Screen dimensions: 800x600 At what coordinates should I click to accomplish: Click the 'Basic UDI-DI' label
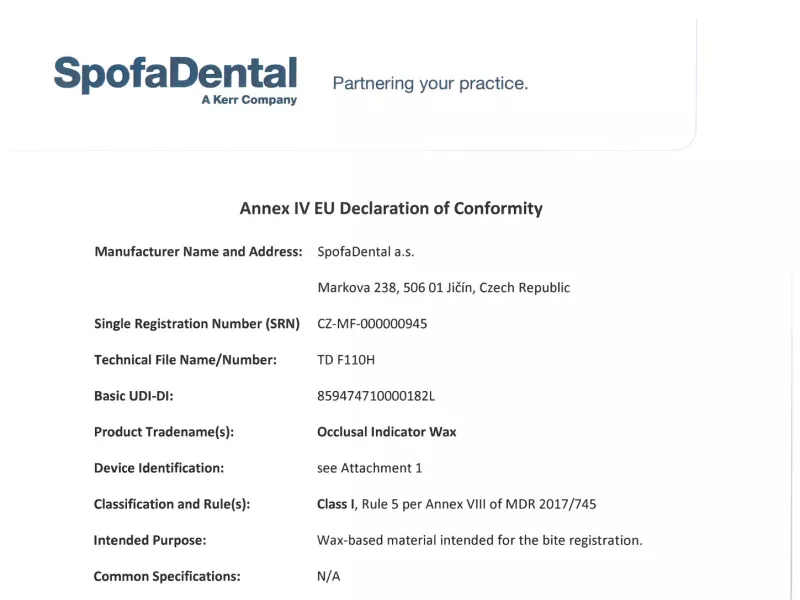134,395
